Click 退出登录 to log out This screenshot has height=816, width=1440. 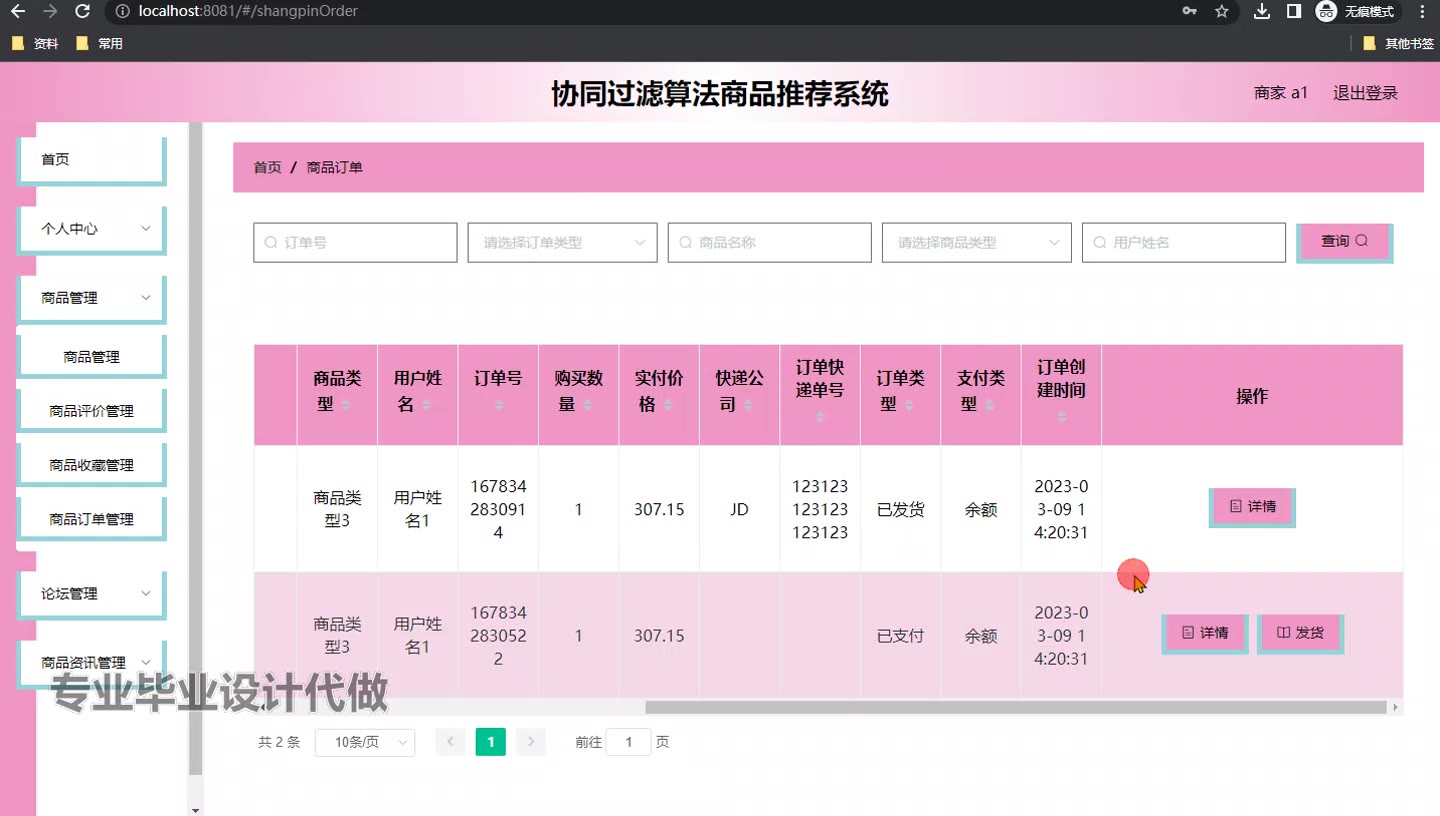pos(1365,93)
